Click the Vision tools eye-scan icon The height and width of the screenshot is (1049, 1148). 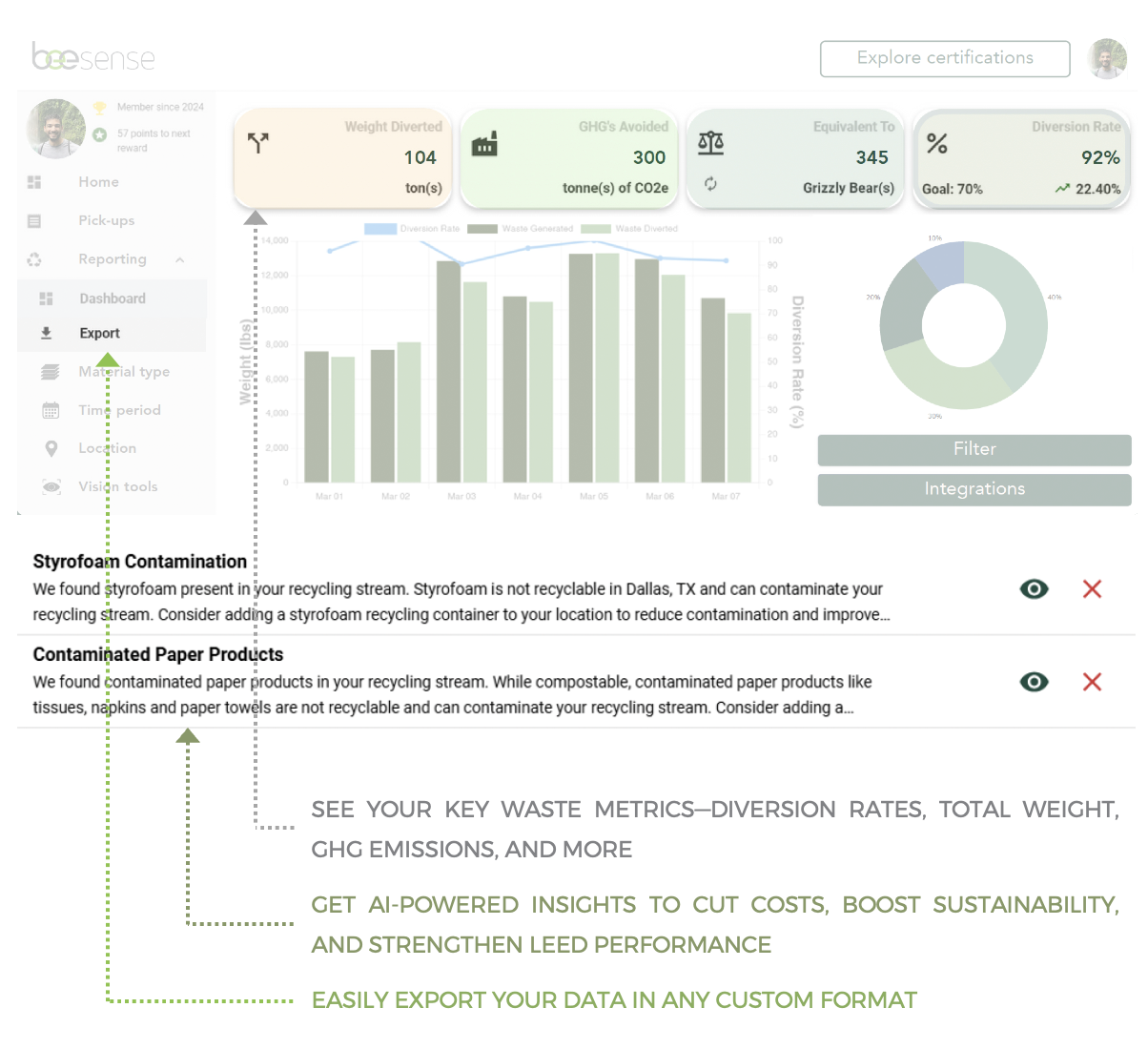pyautogui.click(x=51, y=486)
